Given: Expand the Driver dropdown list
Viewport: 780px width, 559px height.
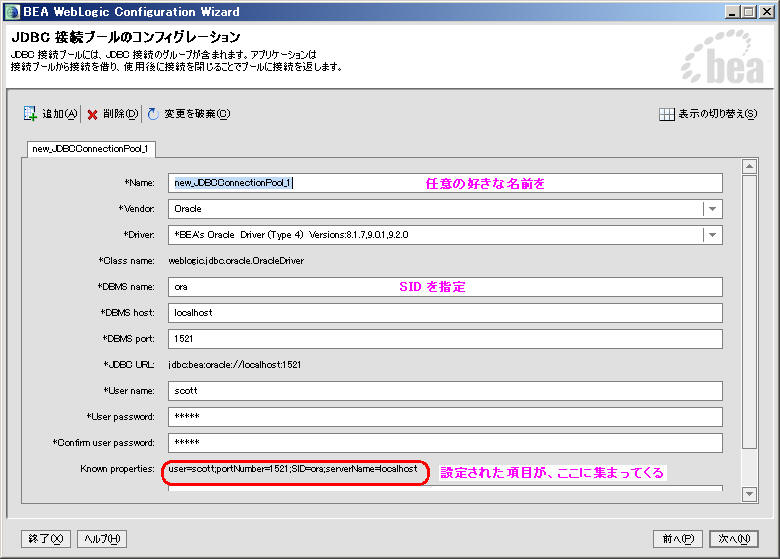Looking at the screenshot, I should point(711,235).
